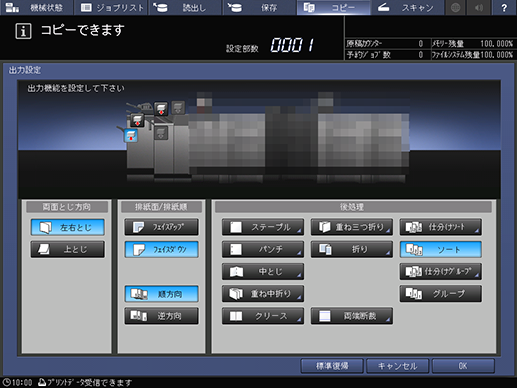Screen dimensions: 517x388
Task: Select the topmost dark output tray with red arrow
Action: 161,108
